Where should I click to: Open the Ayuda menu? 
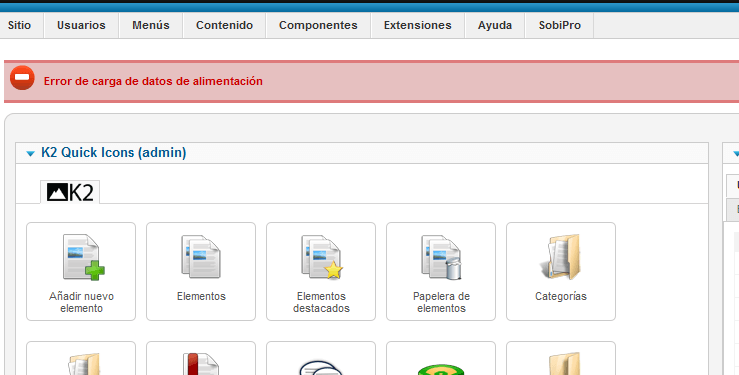click(x=495, y=25)
